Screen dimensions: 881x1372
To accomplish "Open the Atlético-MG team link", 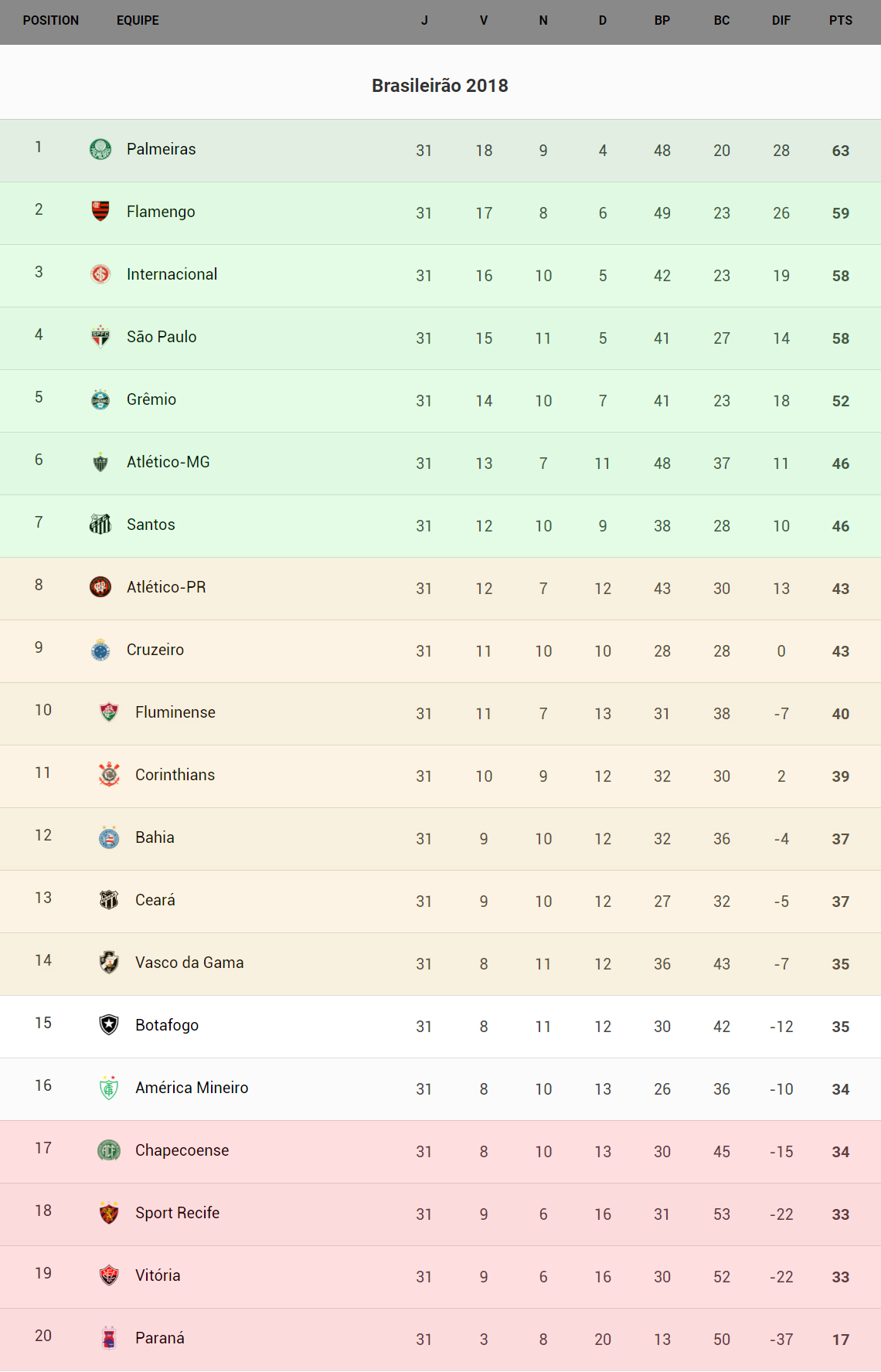I will [x=168, y=462].
